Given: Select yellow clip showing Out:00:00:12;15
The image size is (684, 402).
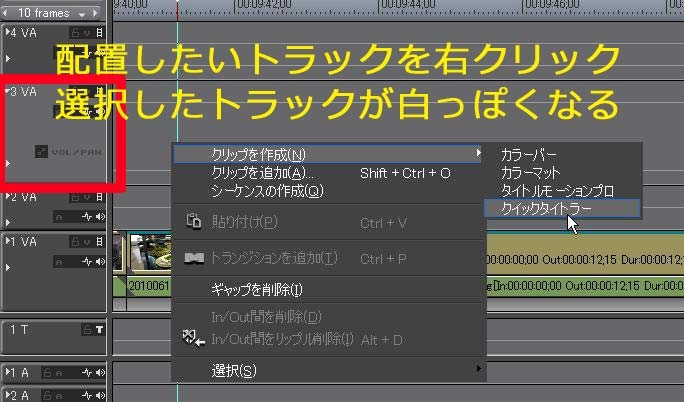Looking at the screenshot, I should (x=585, y=255).
